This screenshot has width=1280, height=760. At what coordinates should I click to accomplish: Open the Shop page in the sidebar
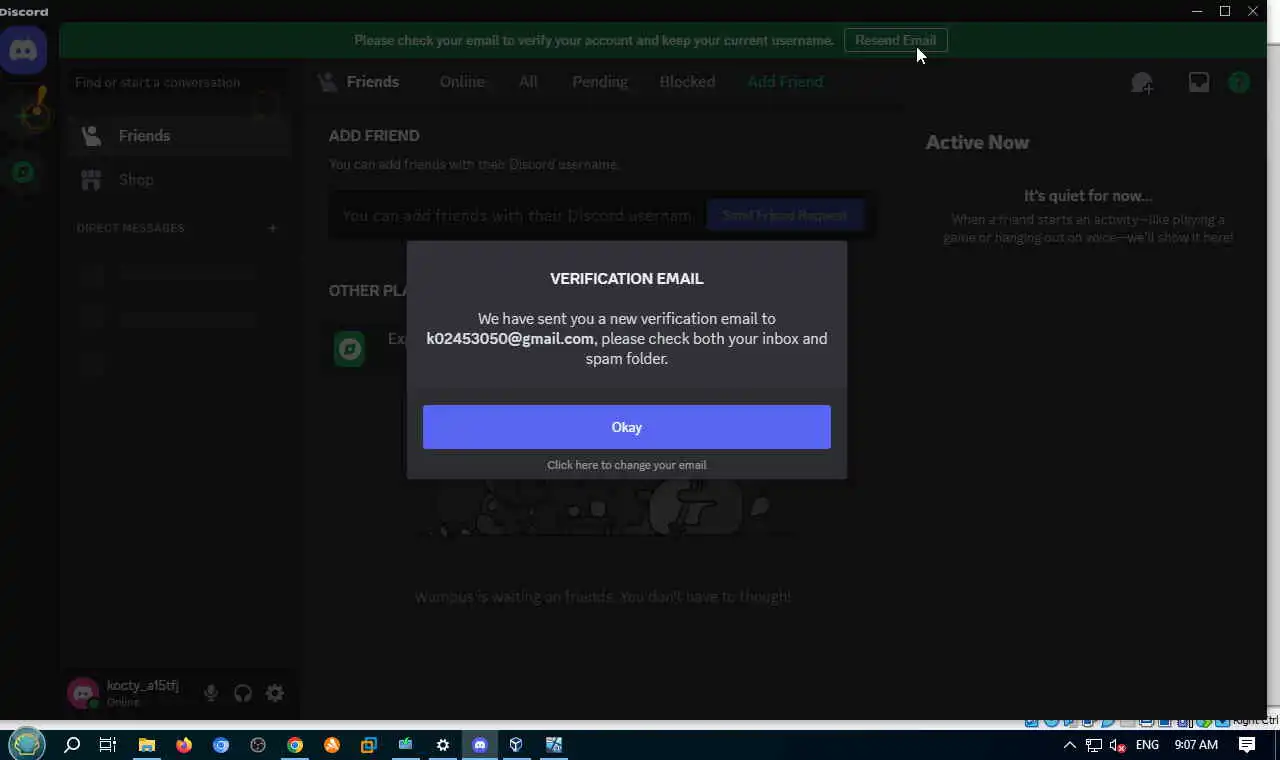[180, 180]
